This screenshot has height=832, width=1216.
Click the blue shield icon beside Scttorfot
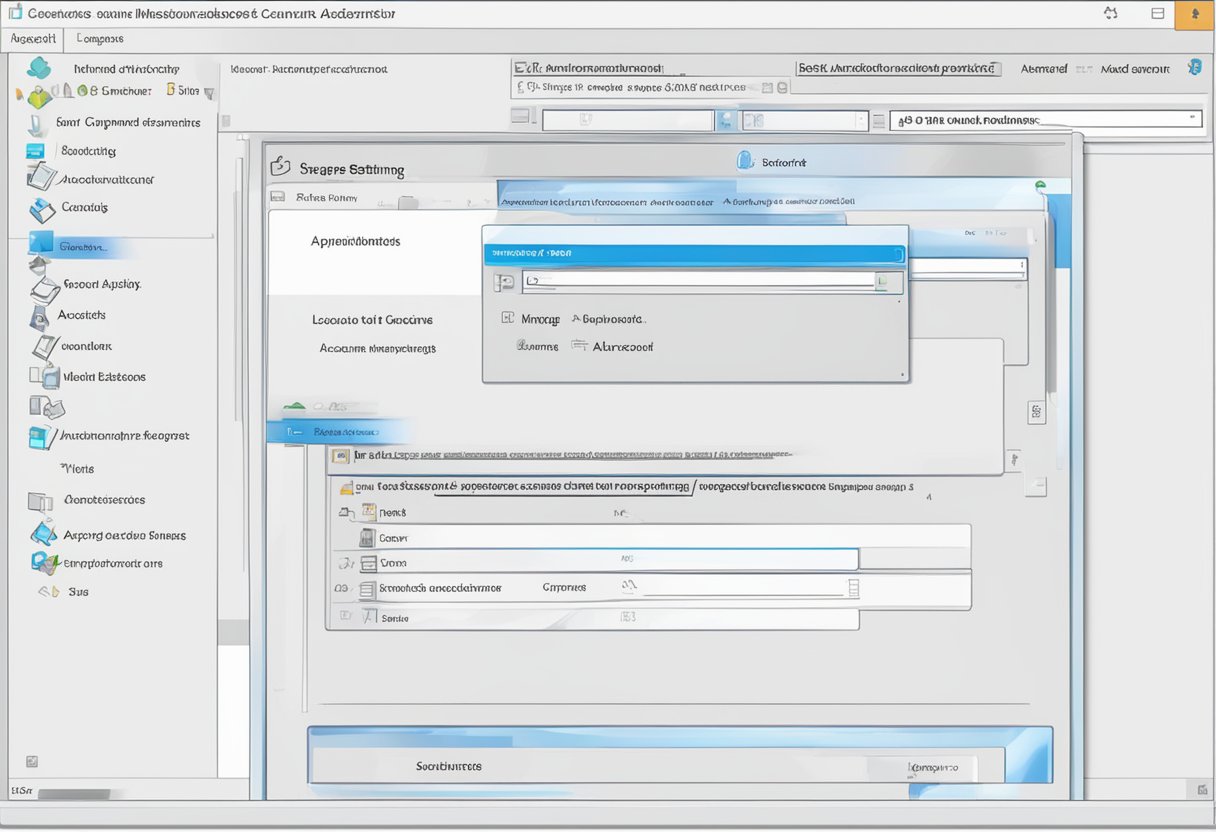coord(744,161)
